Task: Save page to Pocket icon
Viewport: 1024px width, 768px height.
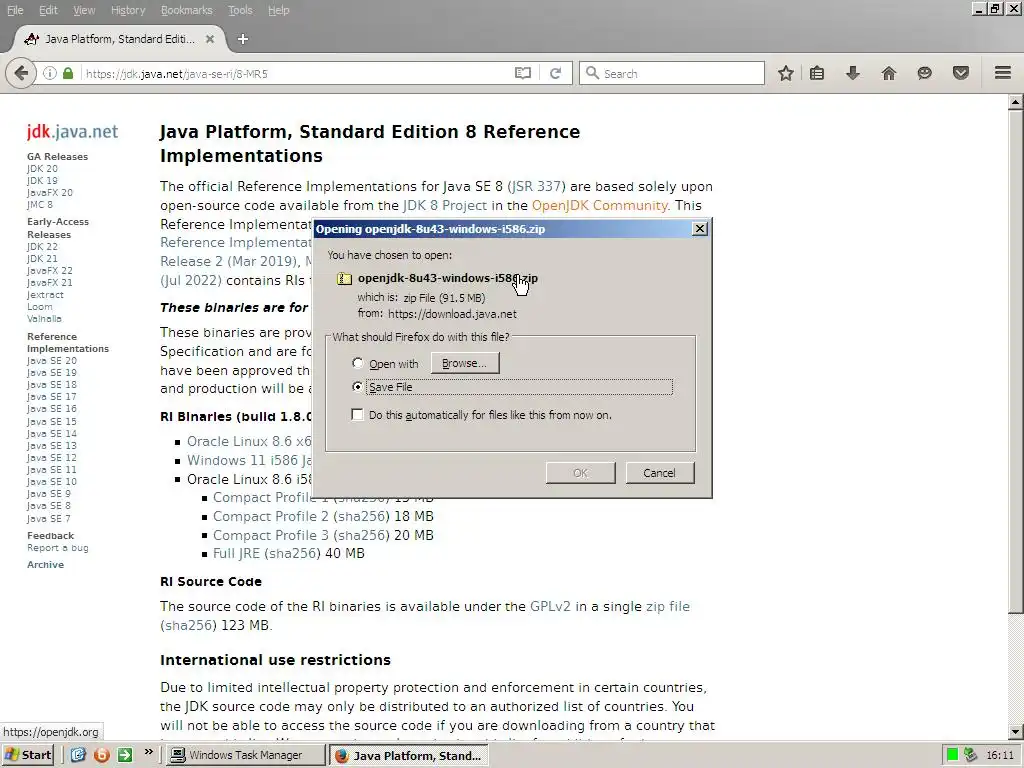Action: (961, 73)
